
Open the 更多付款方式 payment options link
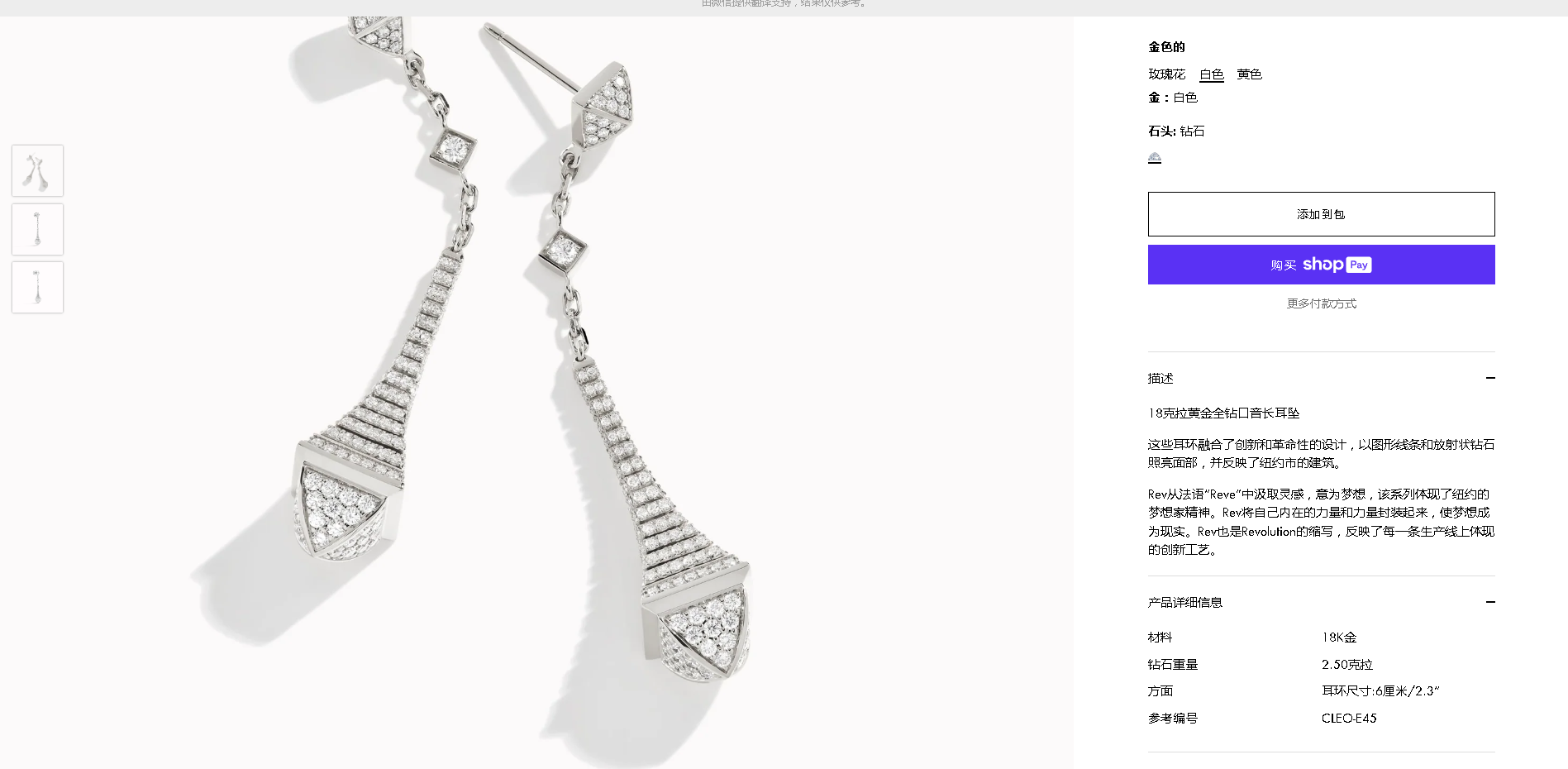(x=1321, y=303)
